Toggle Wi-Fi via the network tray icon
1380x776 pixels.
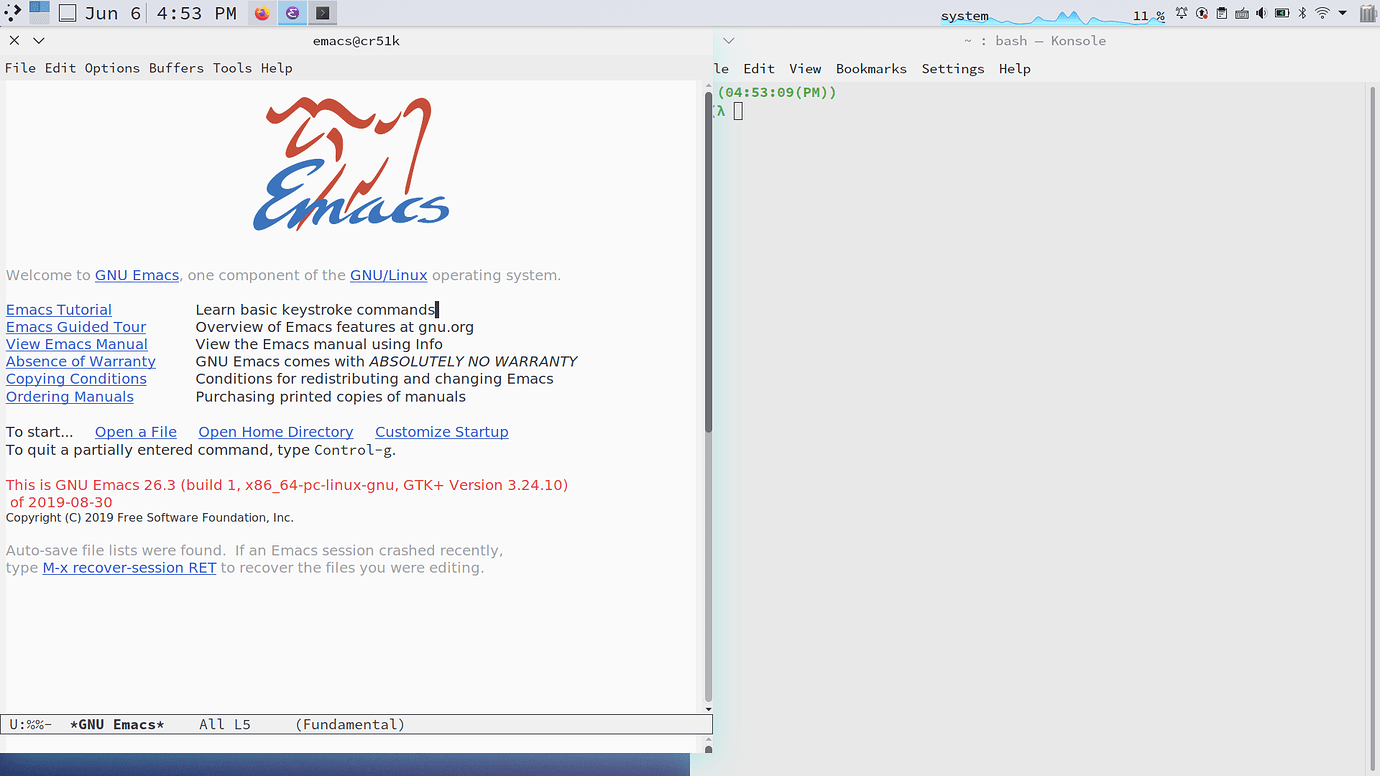(x=1322, y=13)
